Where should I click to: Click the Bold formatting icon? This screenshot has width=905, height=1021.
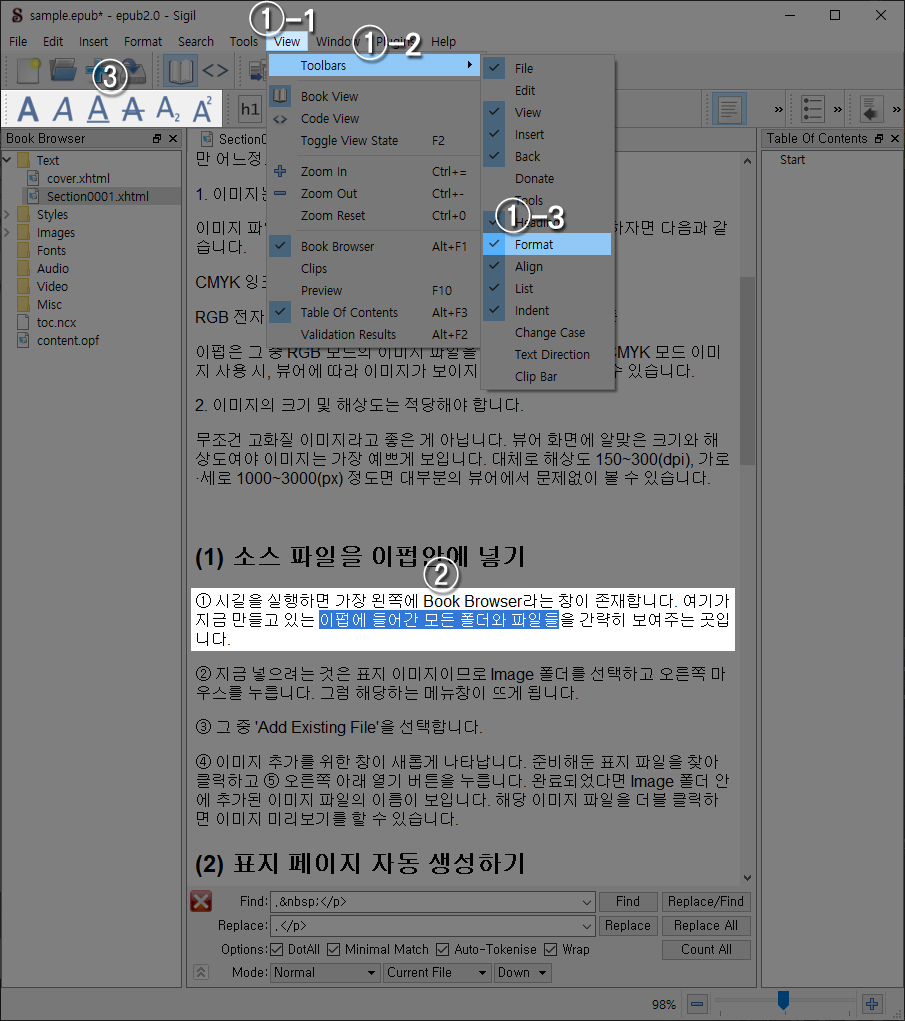tap(29, 108)
